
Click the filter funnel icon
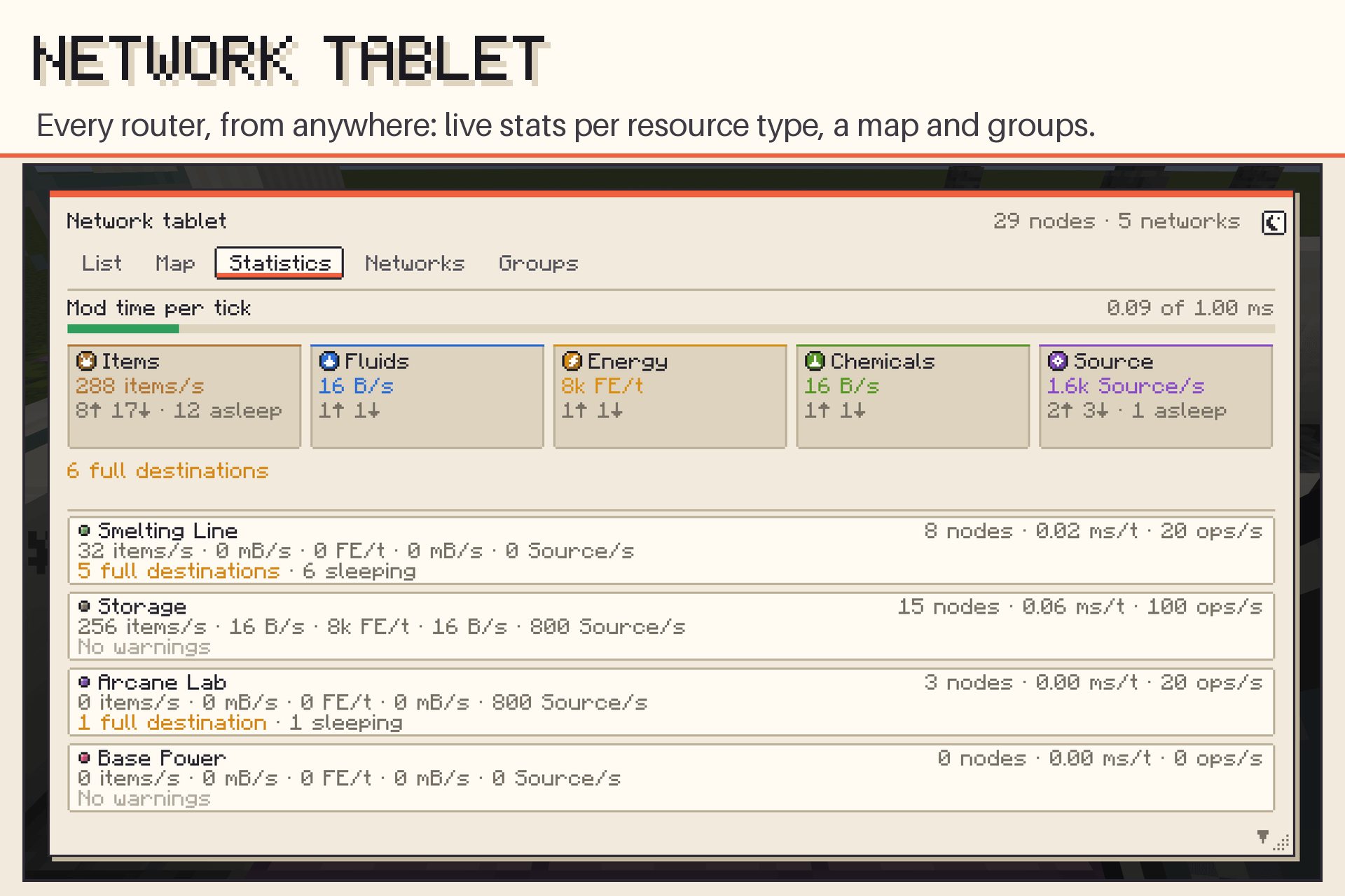1262,836
